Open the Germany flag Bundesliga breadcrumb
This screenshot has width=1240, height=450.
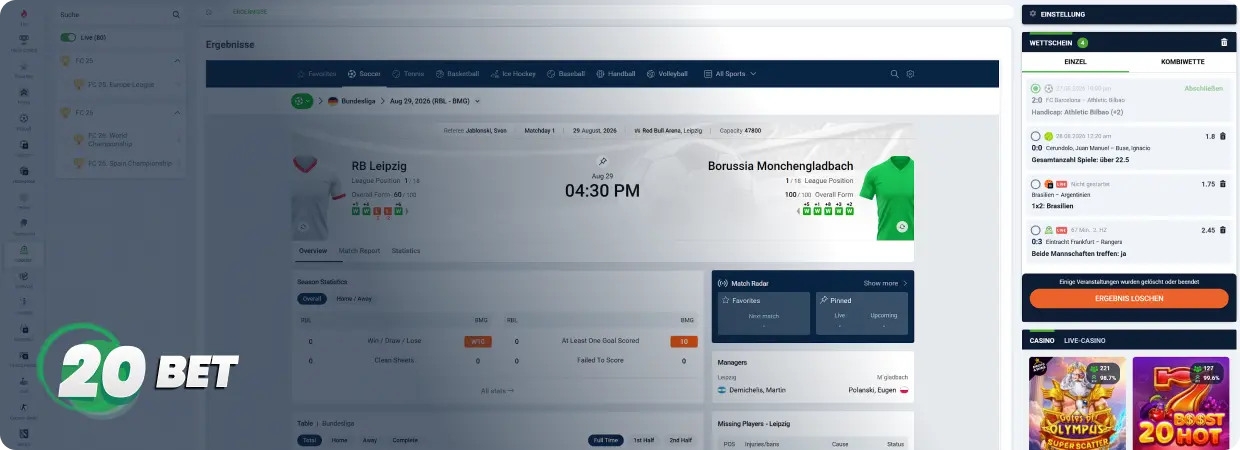click(x=350, y=101)
